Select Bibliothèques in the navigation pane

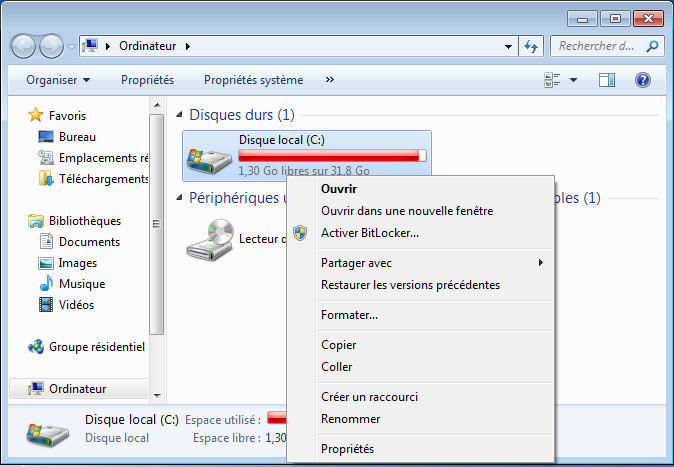tap(85, 221)
